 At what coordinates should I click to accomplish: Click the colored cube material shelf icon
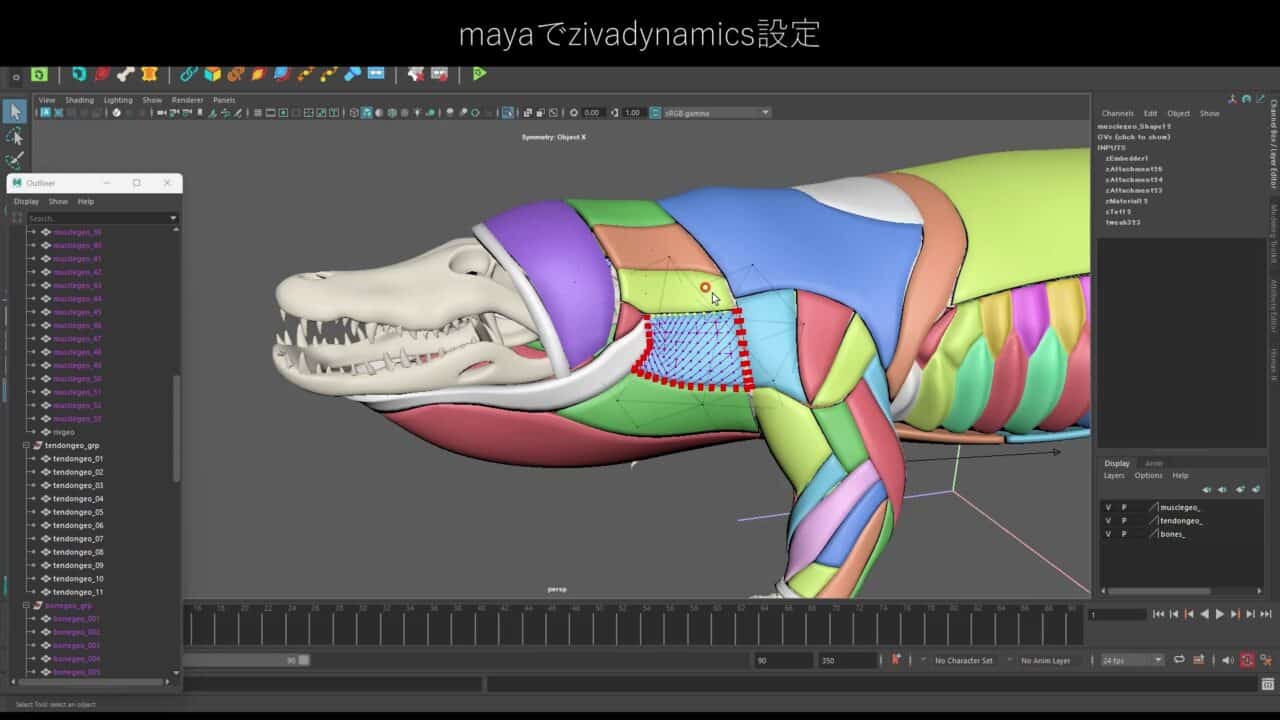[x=212, y=74]
